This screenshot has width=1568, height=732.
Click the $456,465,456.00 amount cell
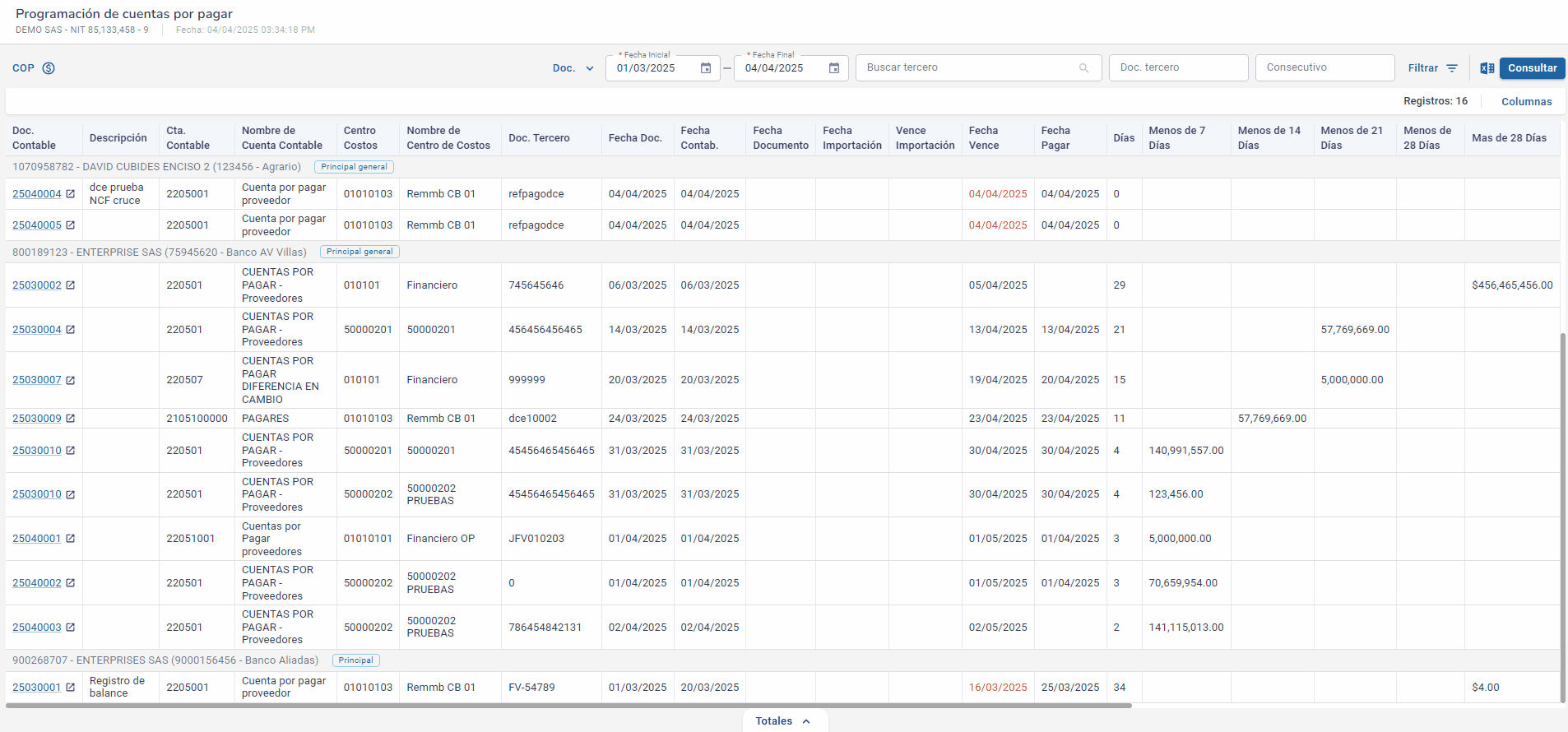[1512, 285]
